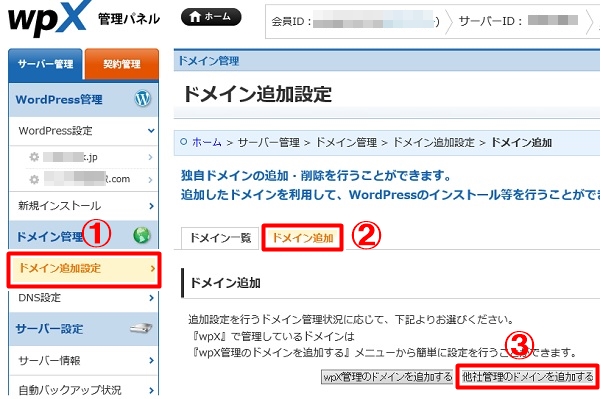Click gear icon for the .com site

pos(34,179)
